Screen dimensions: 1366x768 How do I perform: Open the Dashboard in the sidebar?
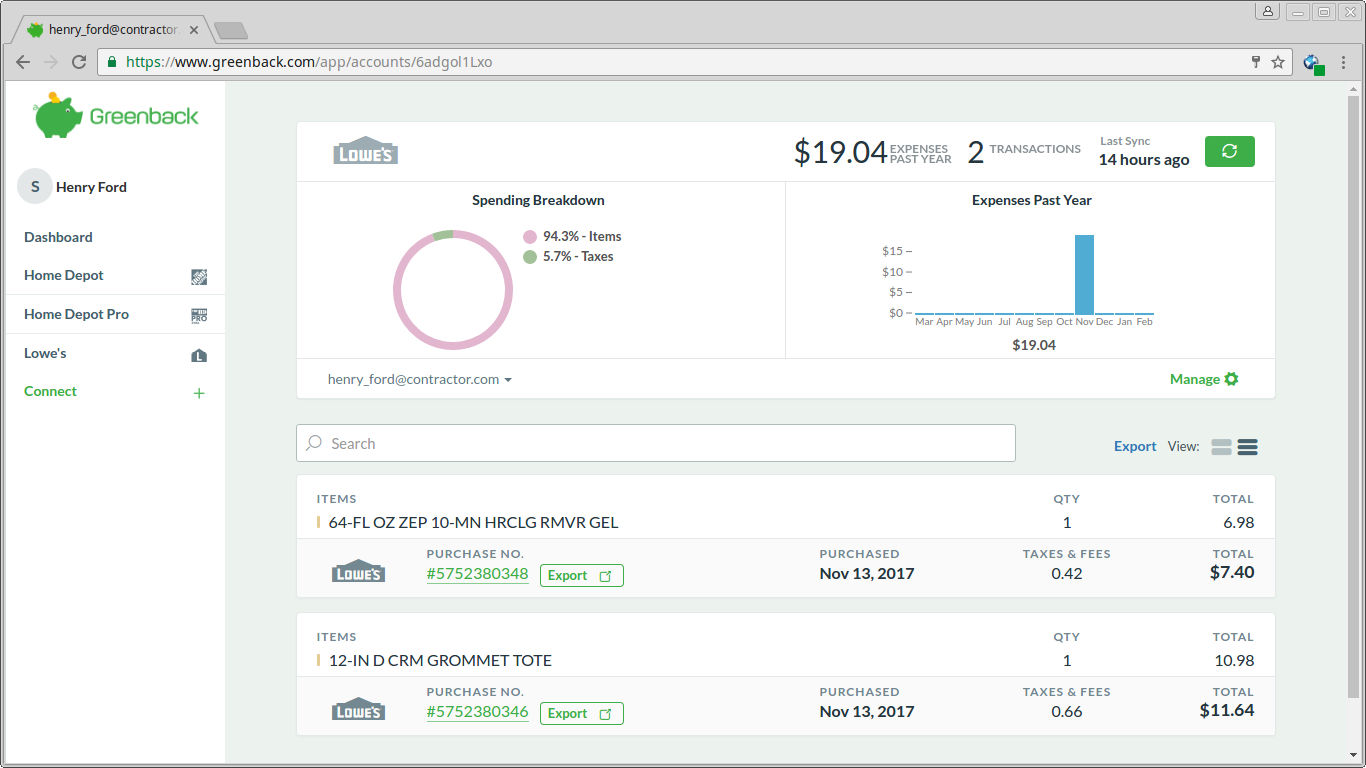tap(58, 237)
